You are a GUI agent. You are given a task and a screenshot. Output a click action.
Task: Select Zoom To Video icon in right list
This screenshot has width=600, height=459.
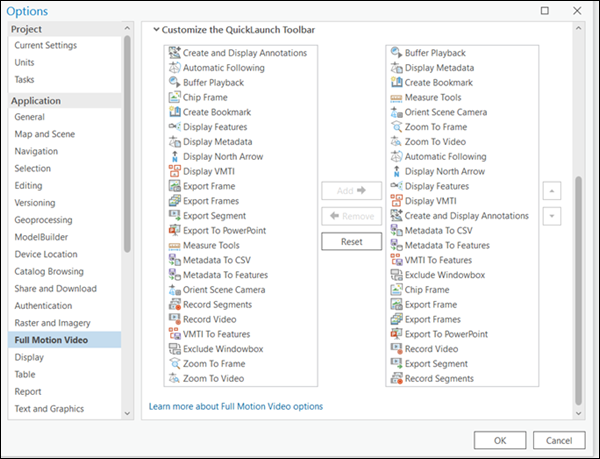396,142
